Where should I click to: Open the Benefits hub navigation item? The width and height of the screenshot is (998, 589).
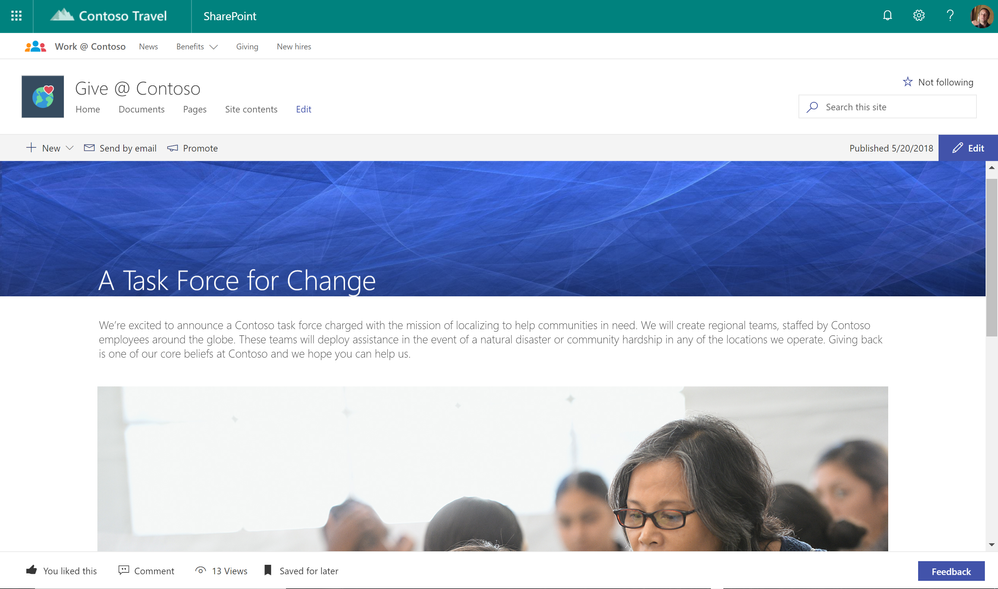click(190, 46)
